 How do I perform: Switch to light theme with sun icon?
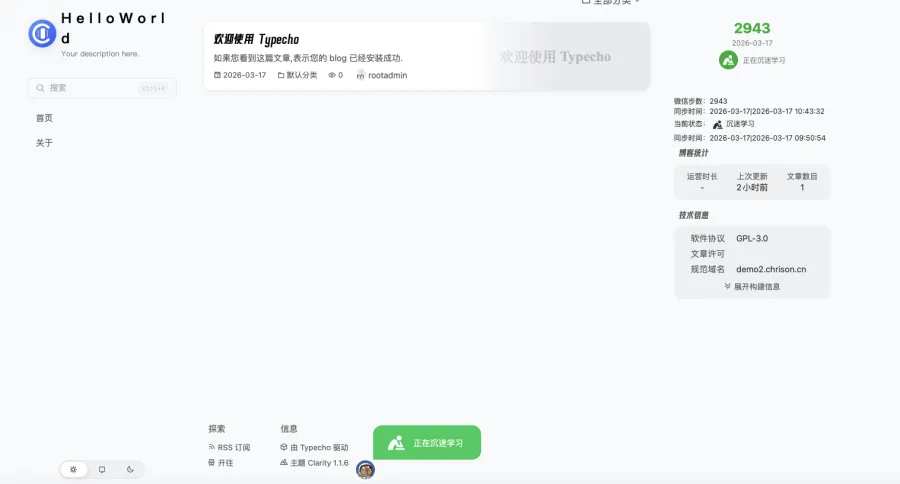(73, 469)
